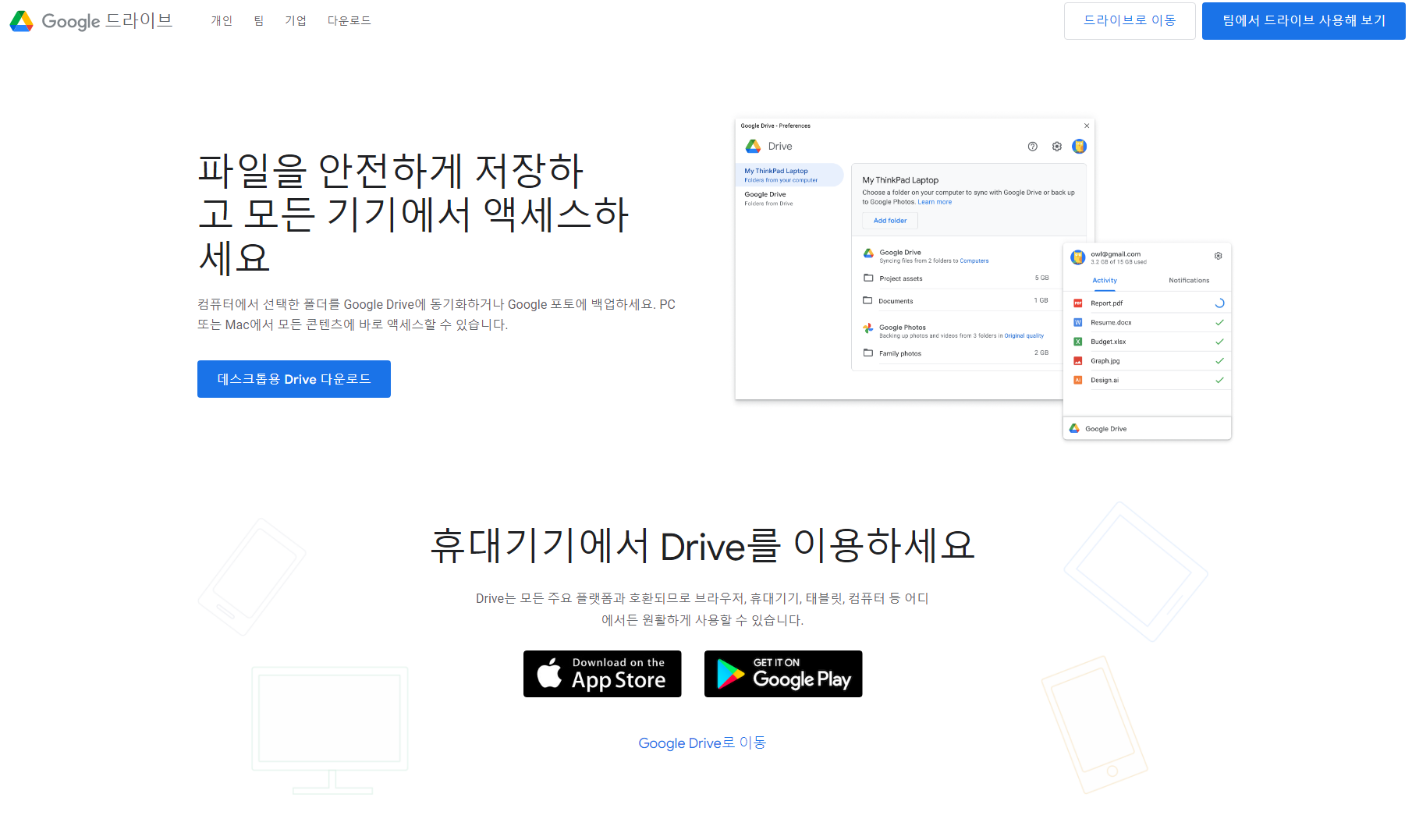Open the 팀 menu item
The width and height of the screenshot is (1412, 840).
click(x=259, y=20)
